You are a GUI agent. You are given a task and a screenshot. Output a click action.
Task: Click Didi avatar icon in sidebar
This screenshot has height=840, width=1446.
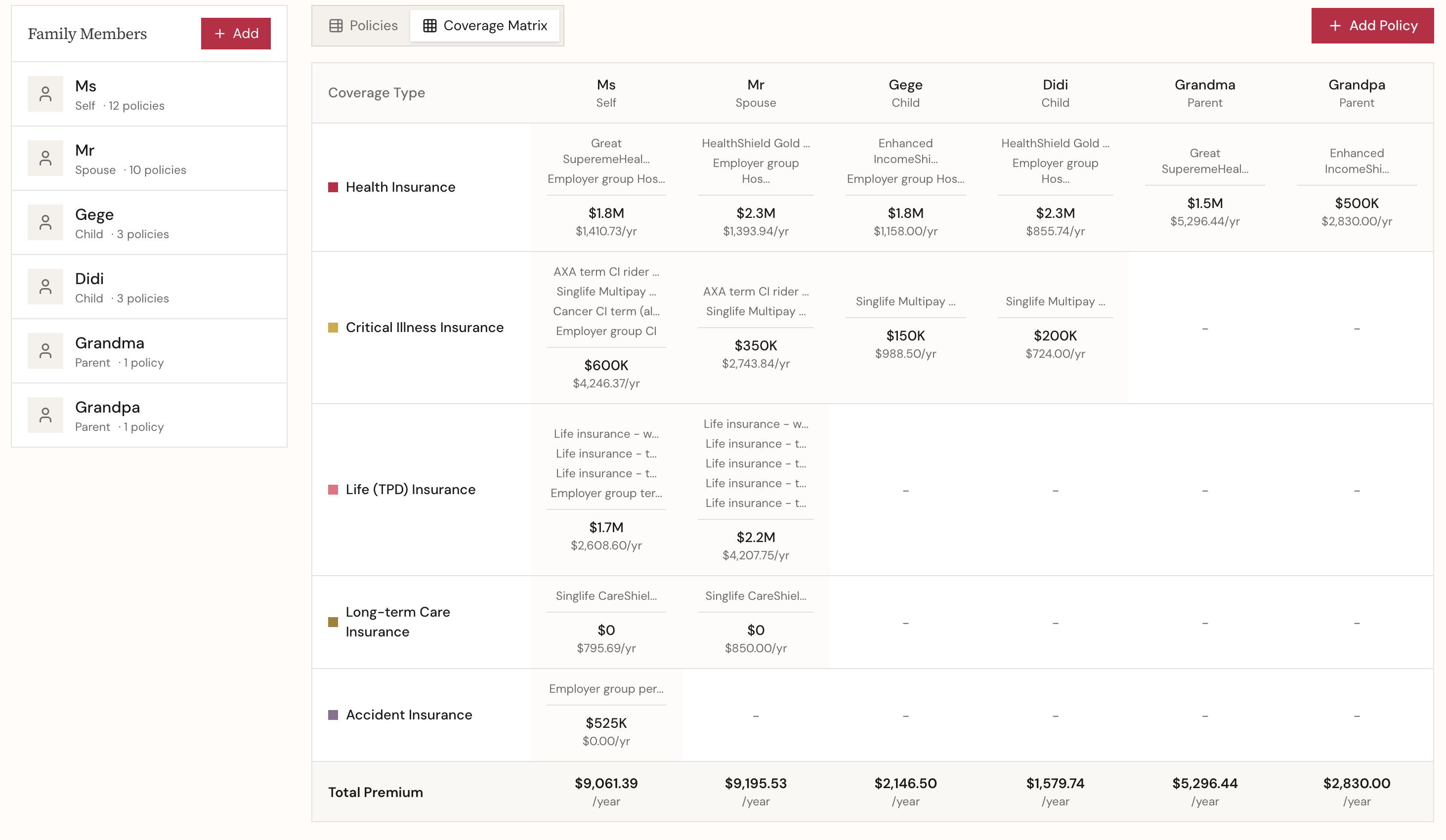click(45, 287)
